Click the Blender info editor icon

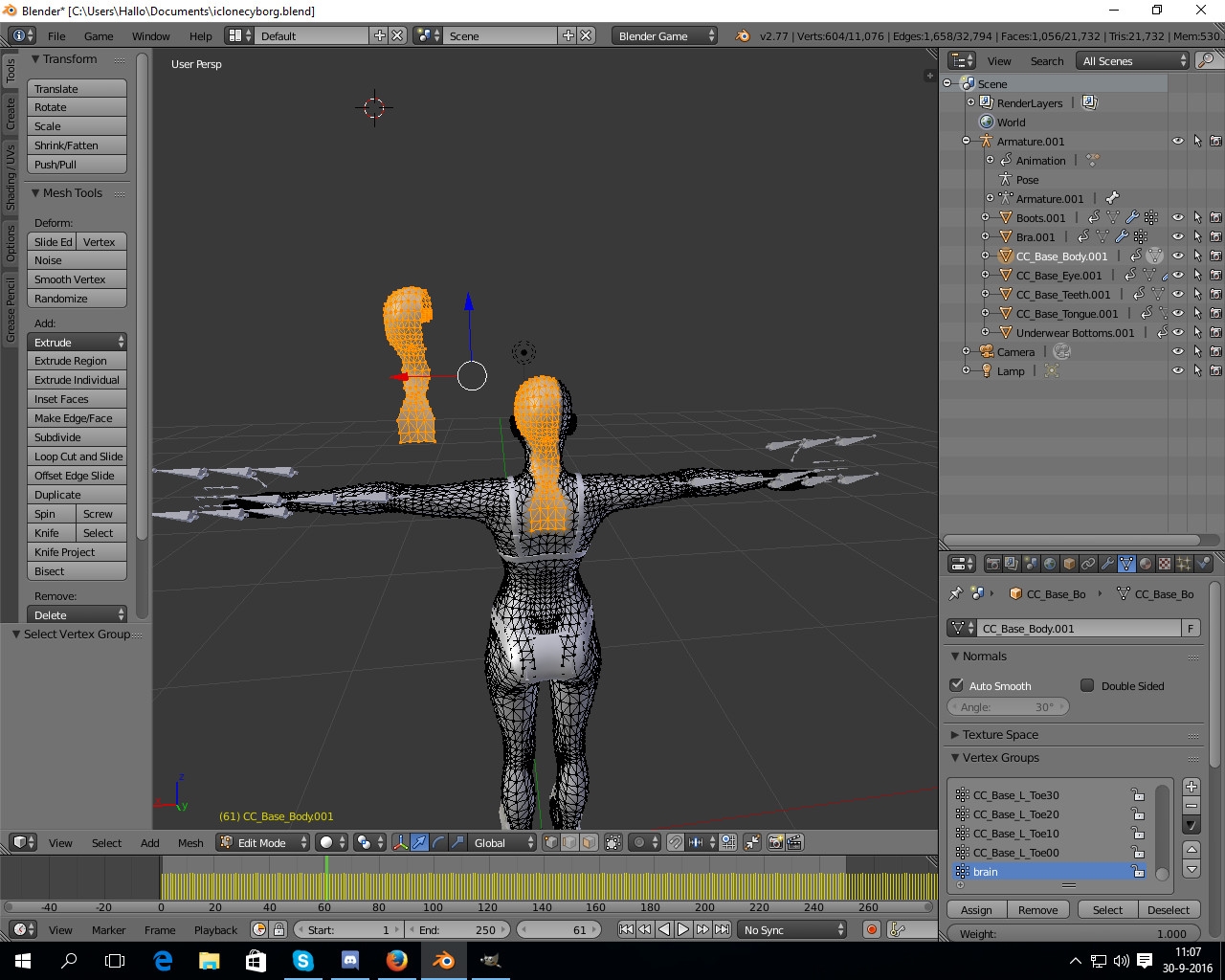pyautogui.click(x=22, y=35)
